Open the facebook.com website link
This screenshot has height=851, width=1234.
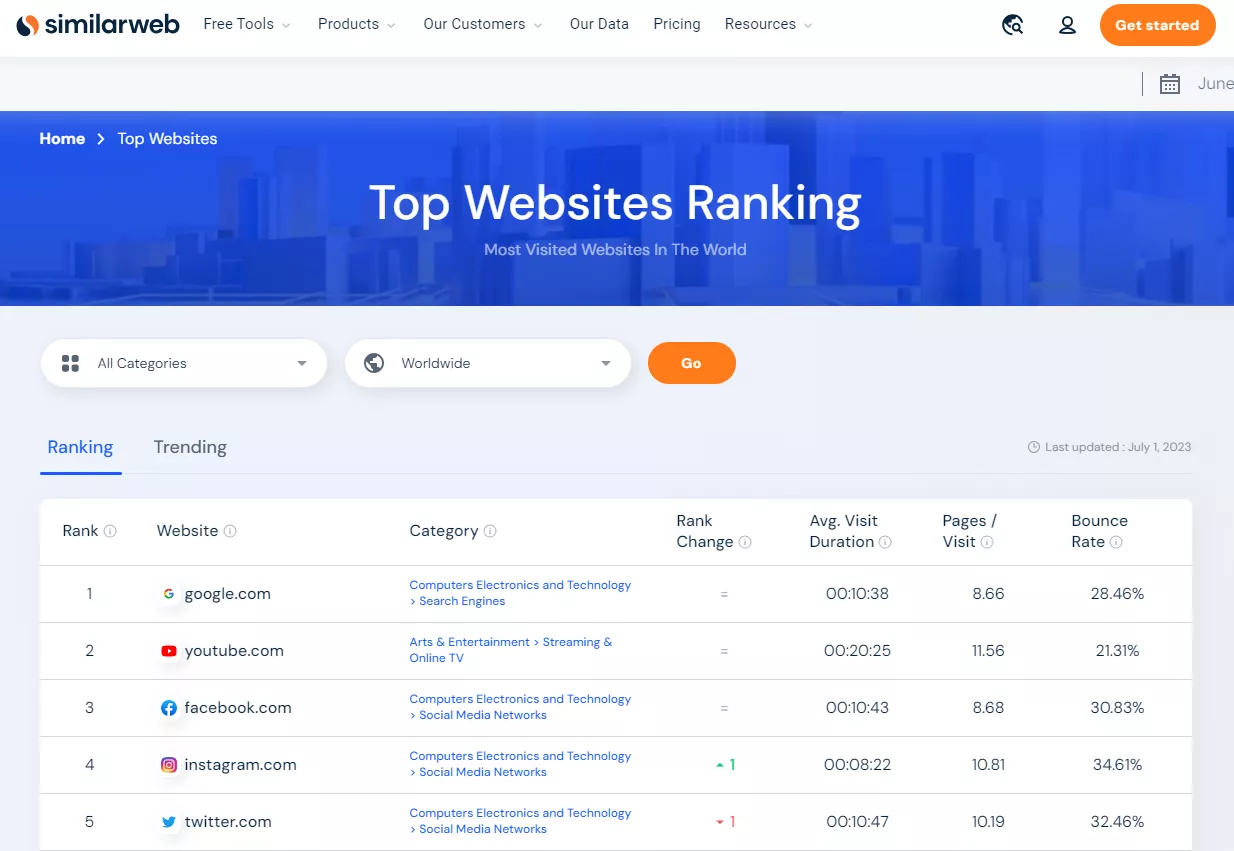coord(238,708)
